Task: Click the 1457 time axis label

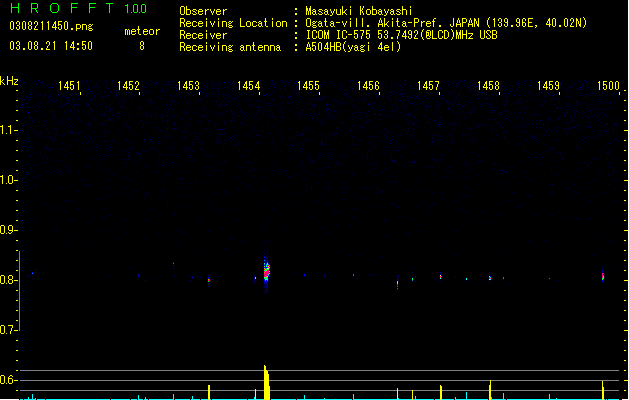Action: [428, 85]
